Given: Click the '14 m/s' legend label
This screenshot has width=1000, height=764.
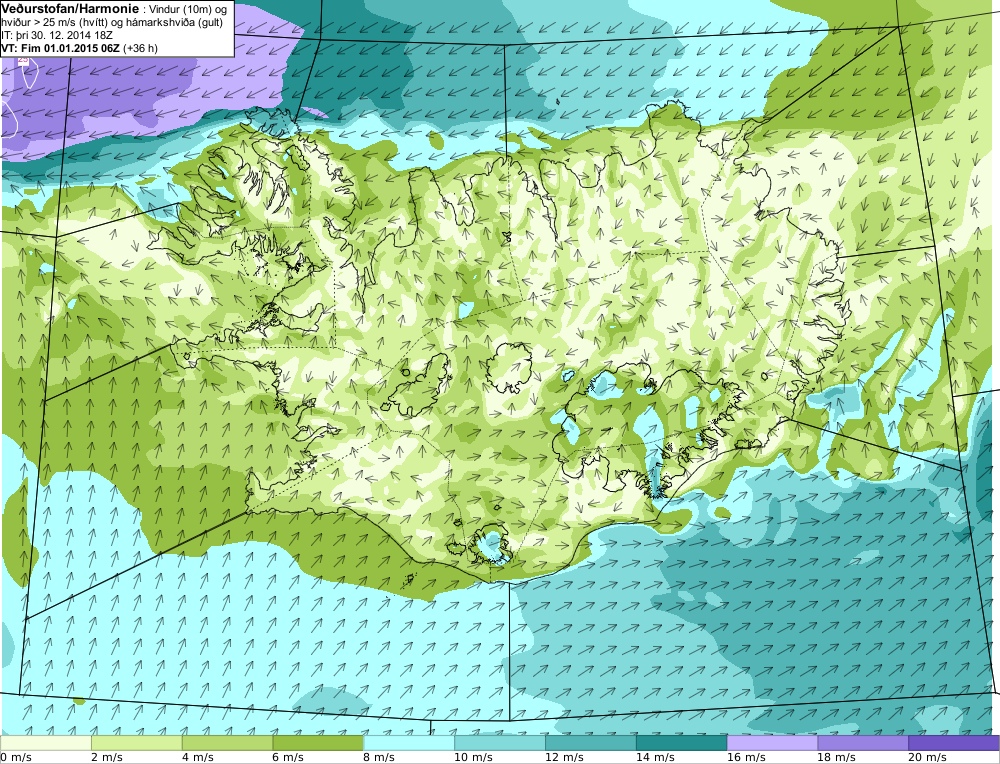Looking at the screenshot, I should point(654,757).
